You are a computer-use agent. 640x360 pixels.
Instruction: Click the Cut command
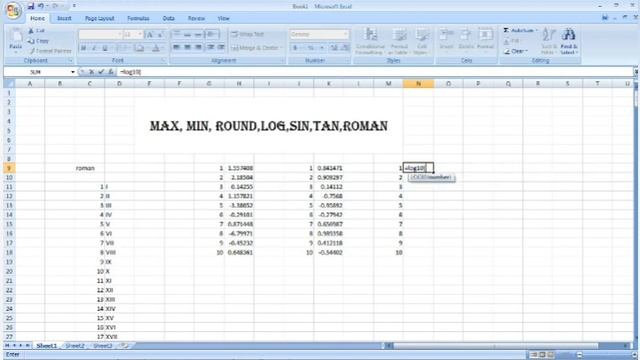pos(36,31)
